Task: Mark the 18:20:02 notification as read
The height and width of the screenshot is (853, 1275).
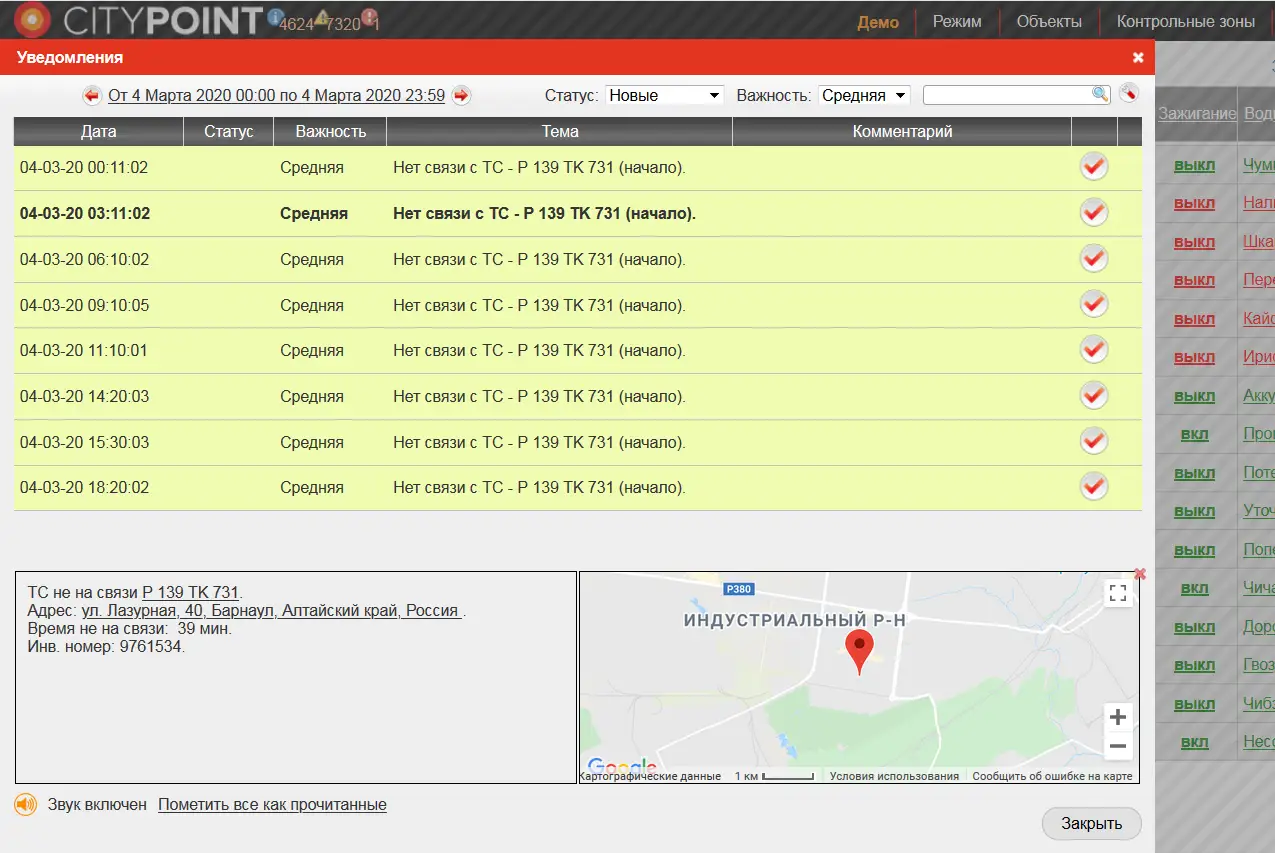Action: coord(1094,487)
